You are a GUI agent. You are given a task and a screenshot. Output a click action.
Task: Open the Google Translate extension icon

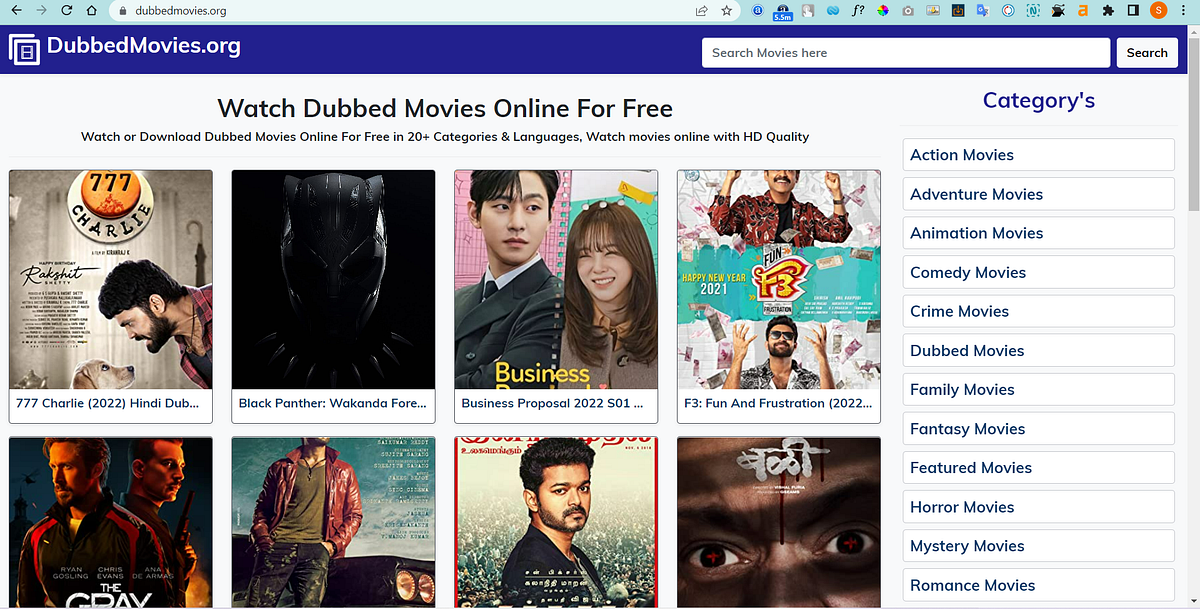(983, 11)
